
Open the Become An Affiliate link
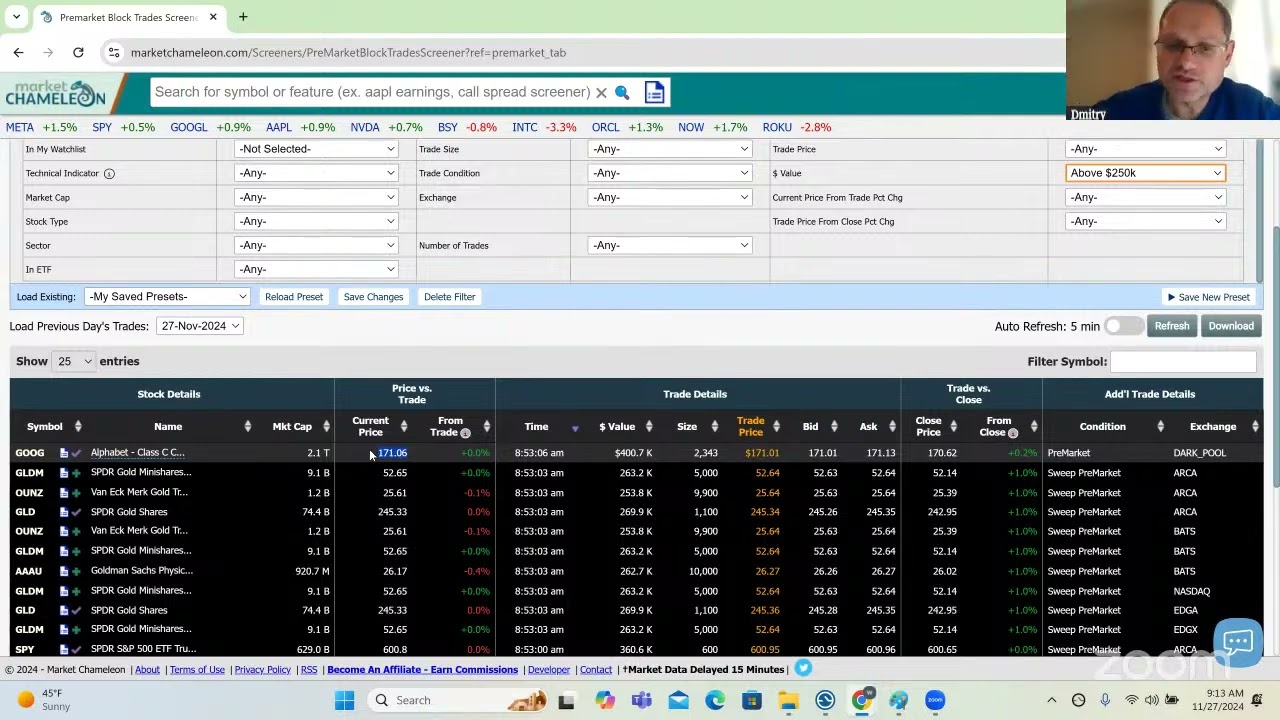click(422, 670)
